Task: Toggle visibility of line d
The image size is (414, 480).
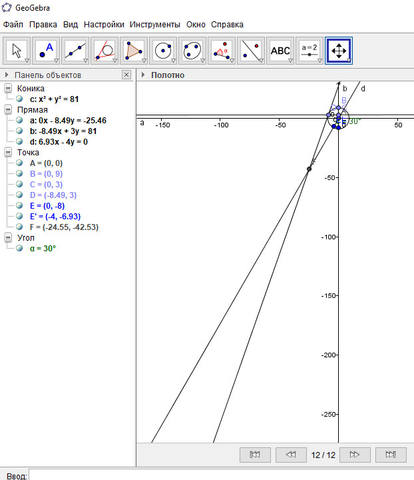Action: [x=19, y=141]
